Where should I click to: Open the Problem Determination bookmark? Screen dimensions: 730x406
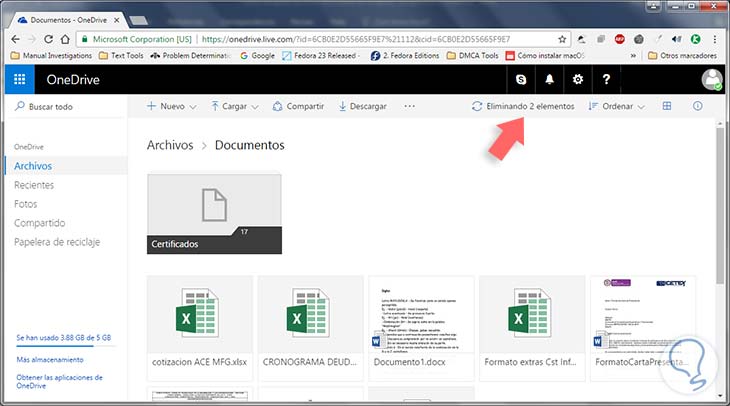[x=191, y=55]
